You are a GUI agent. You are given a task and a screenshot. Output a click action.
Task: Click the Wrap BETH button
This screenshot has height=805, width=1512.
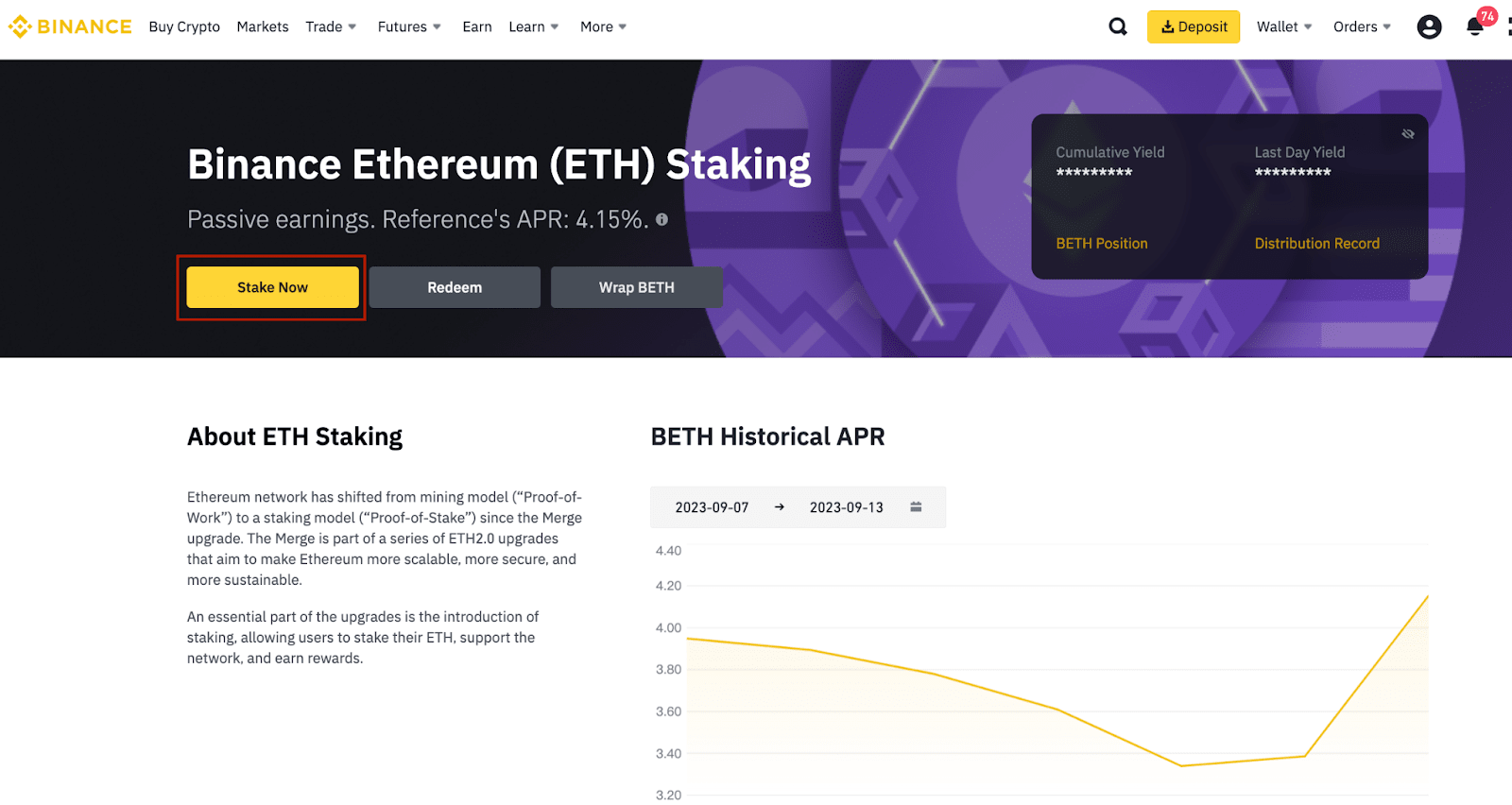pyautogui.click(x=637, y=287)
